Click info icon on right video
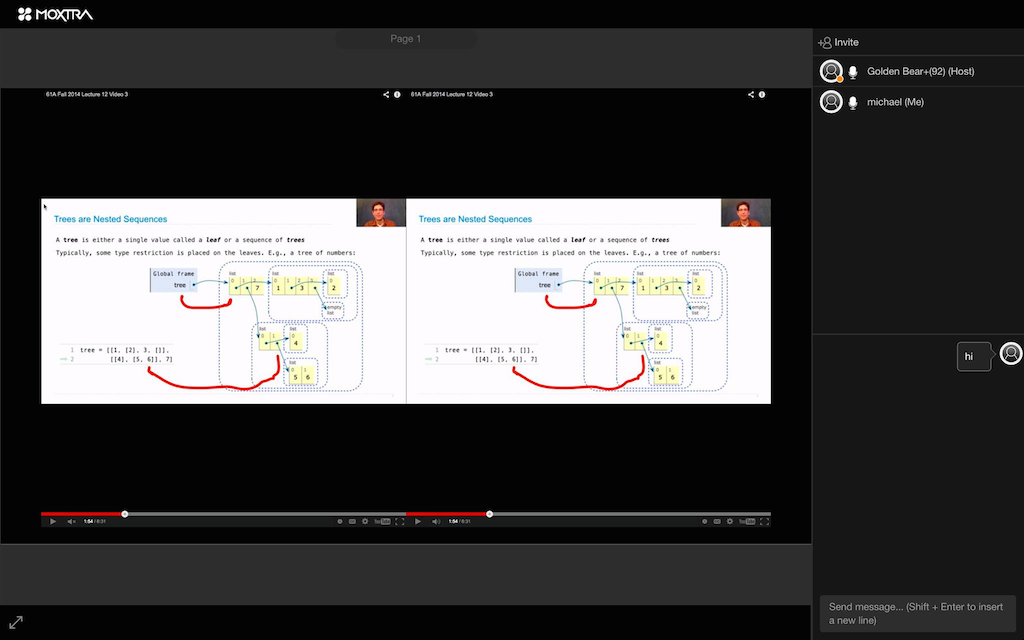The width and height of the screenshot is (1024, 640). (762, 95)
